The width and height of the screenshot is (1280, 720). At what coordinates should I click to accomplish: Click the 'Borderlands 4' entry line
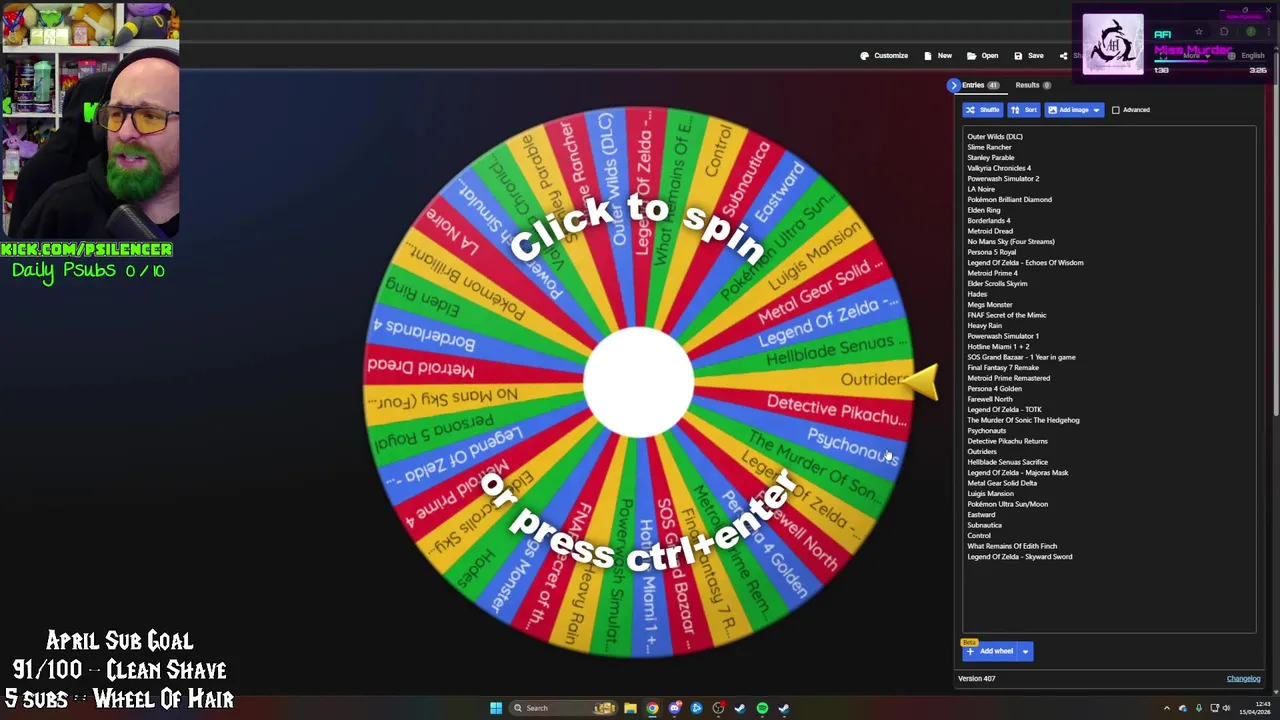989,221
